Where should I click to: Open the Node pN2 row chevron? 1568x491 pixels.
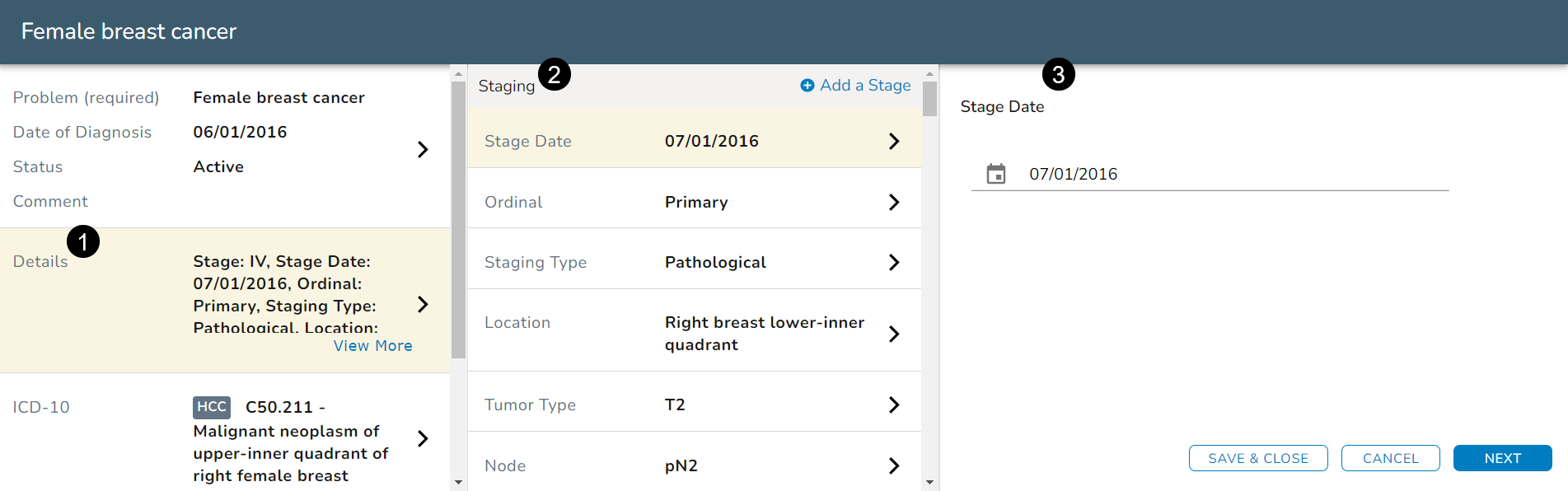(894, 465)
